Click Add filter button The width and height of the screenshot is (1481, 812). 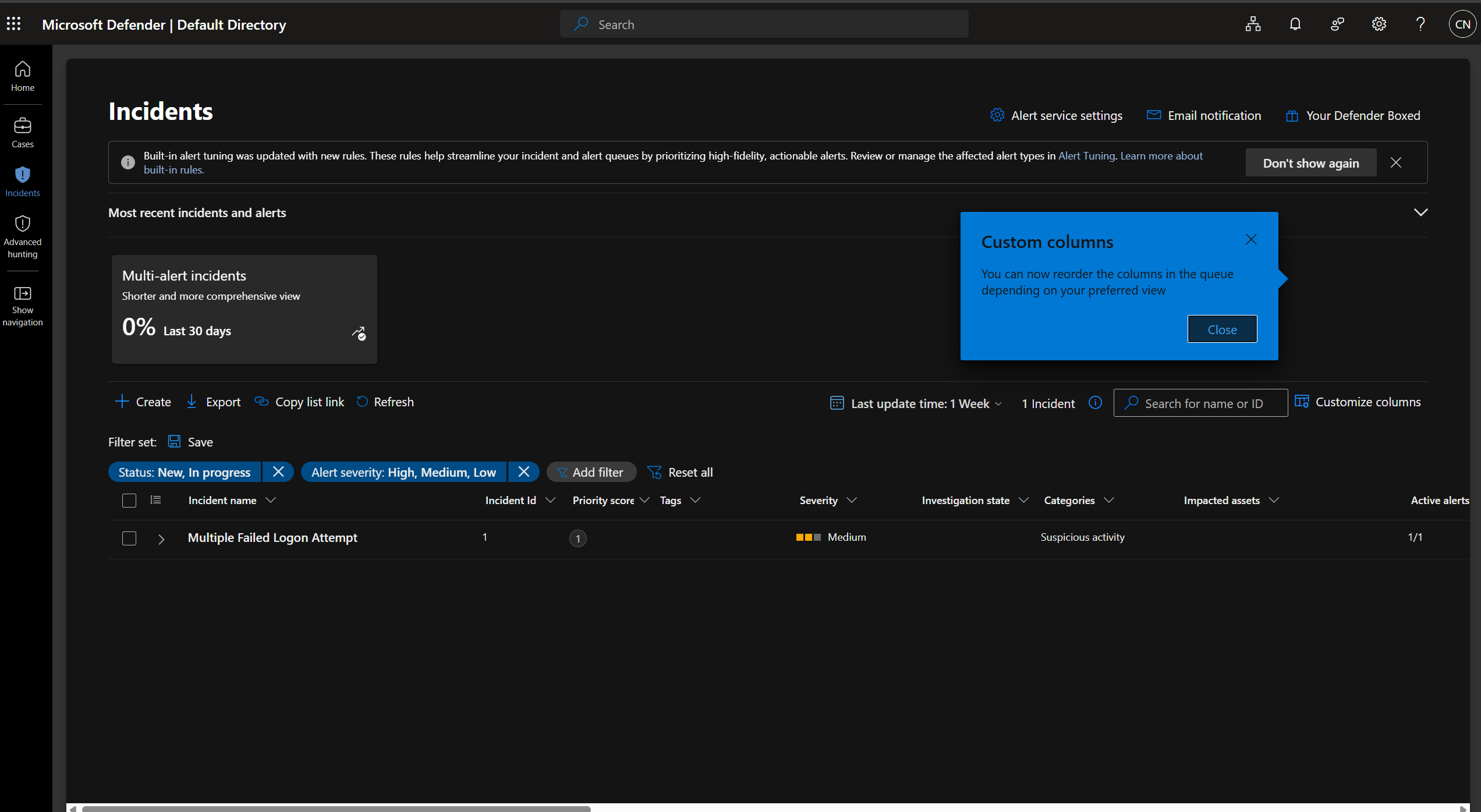(x=591, y=472)
